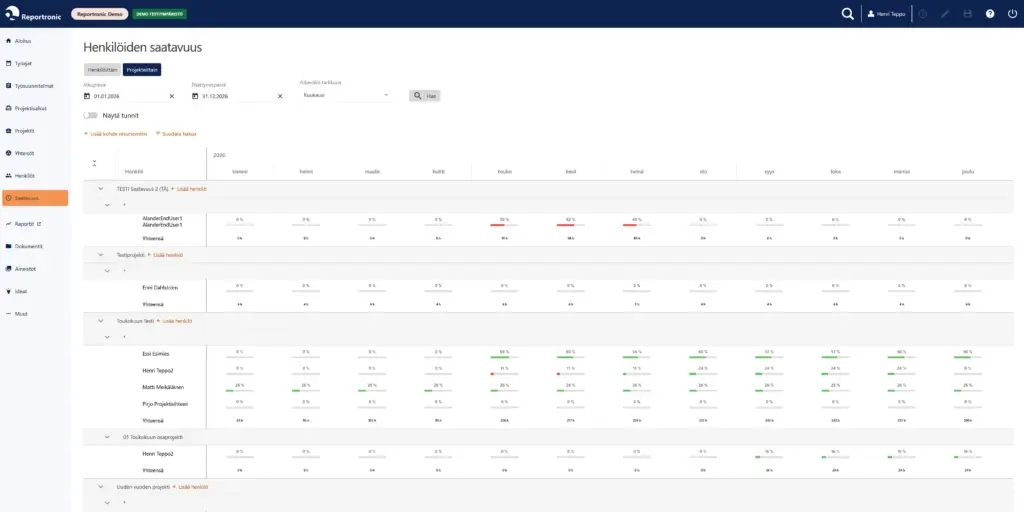Toggle the Näytä tunnit switch
The height and width of the screenshot is (512, 1024).
tap(91, 116)
